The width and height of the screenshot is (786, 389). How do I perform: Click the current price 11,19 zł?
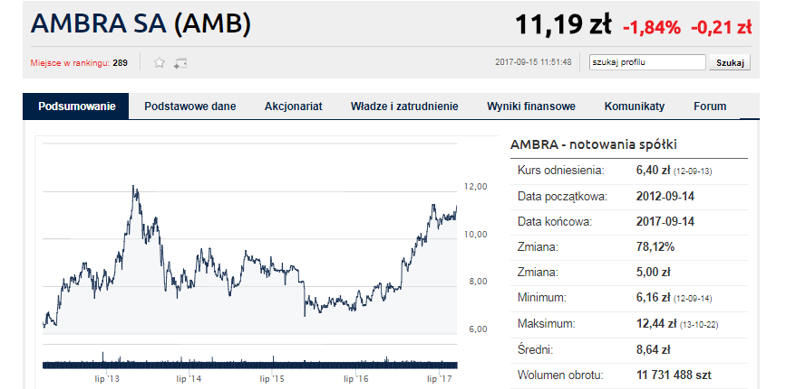coord(563,25)
